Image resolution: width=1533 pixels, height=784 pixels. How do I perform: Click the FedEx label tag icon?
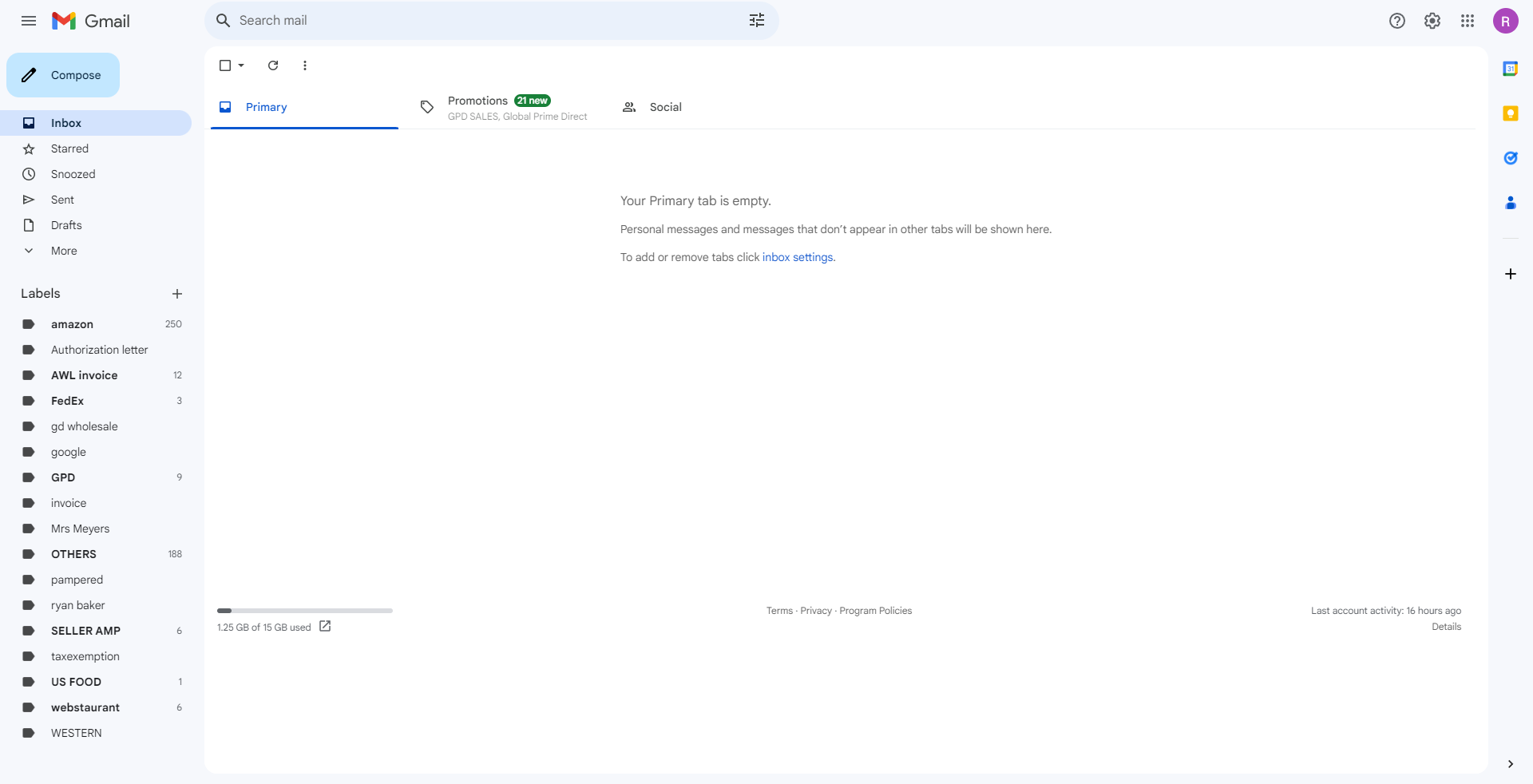tap(29, 401)
